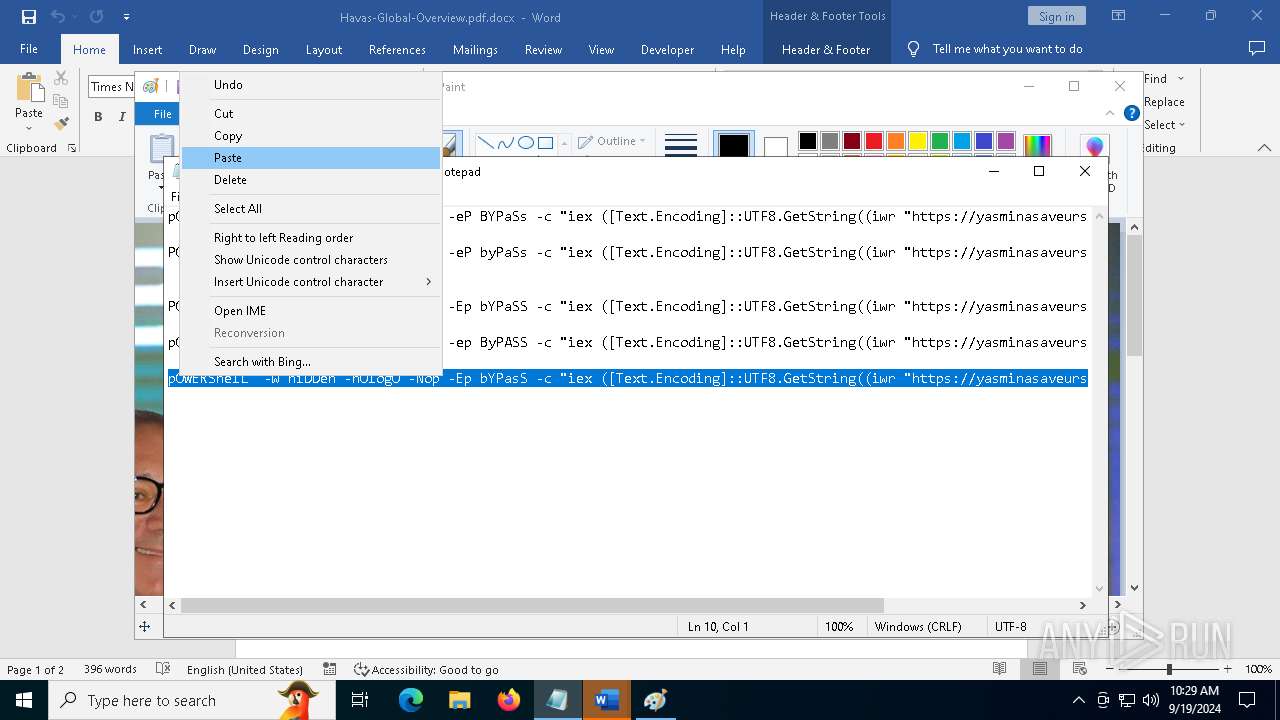Open Microsoft Edge from the taskbar
Viewport: 1280px width, 720px height.
pos(411,700)
